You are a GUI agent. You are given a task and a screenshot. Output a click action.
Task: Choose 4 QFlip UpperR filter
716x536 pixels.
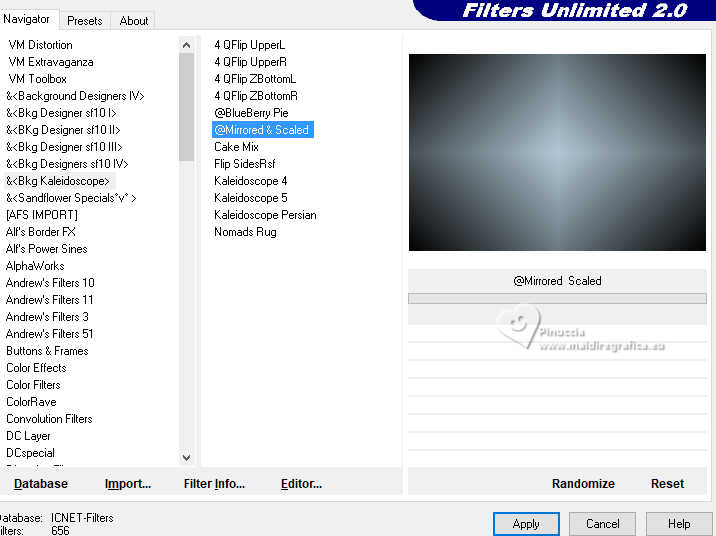coord(251,62)
